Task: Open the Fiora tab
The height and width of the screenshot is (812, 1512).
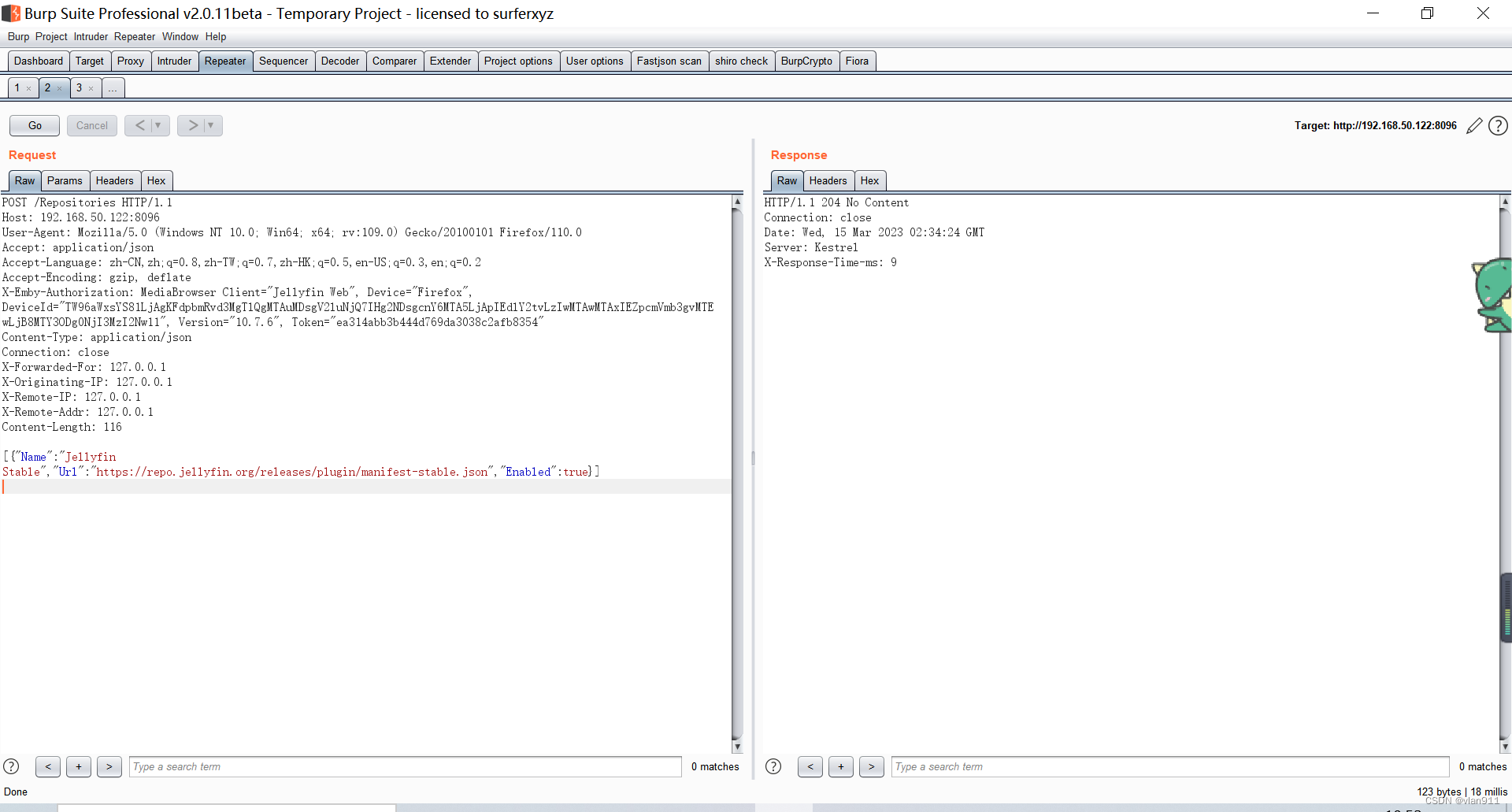Action: 857,61
